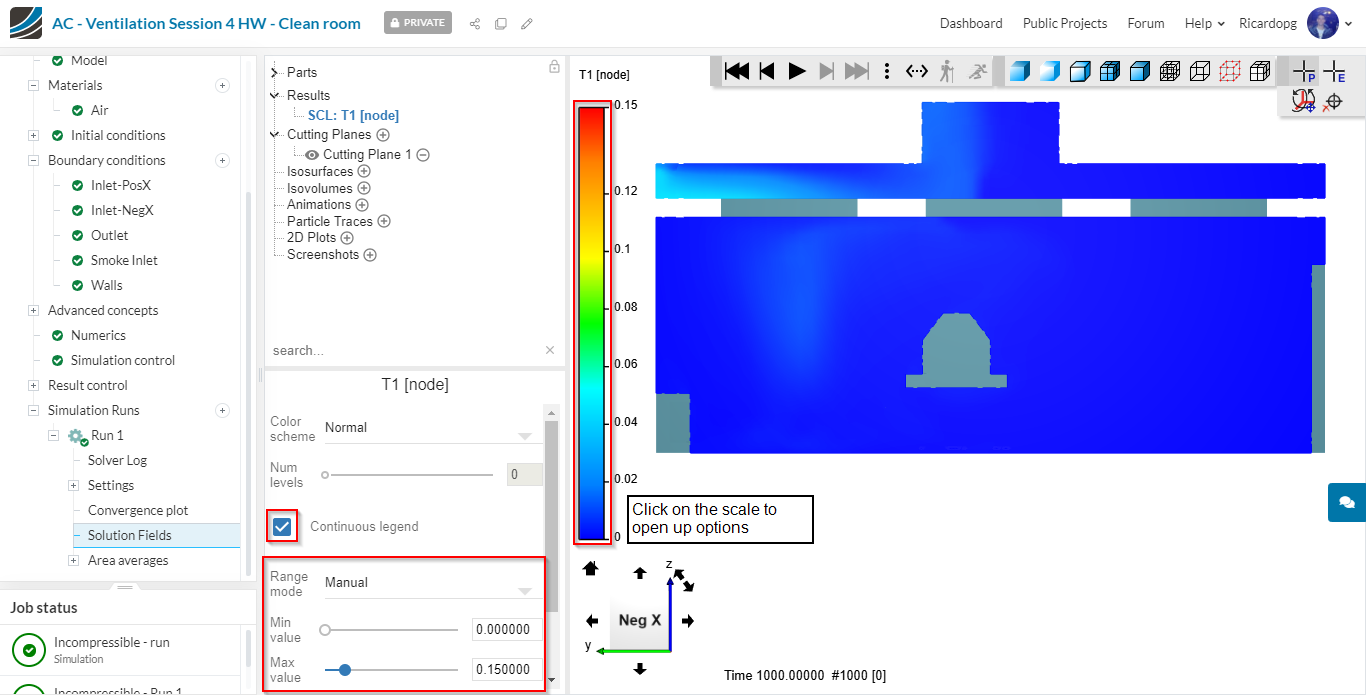Choose the last white gridded cube render mode
The width and height of the screenshot is (1366, 695).
click(x=1260, y=71)
